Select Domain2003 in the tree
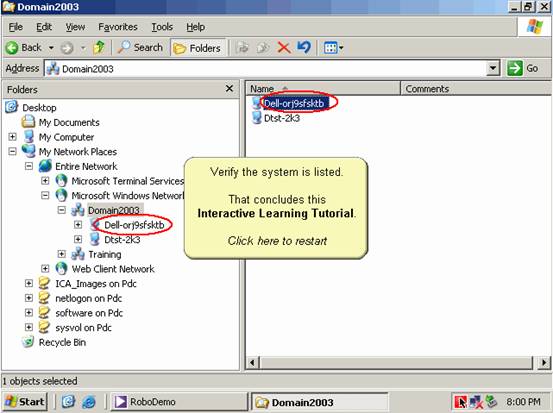The height and width of the screenshot is (413, 553). (114, 210)
